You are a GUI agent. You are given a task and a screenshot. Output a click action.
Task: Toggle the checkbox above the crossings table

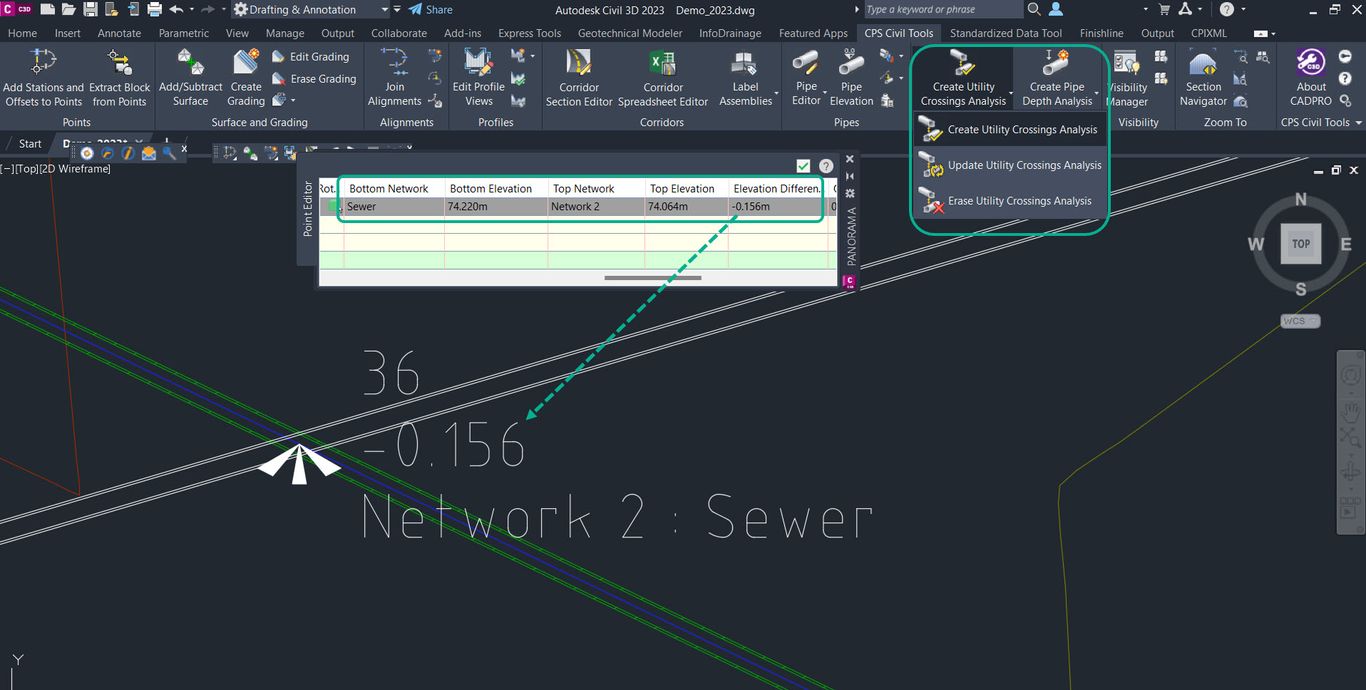tap(803, 166)
